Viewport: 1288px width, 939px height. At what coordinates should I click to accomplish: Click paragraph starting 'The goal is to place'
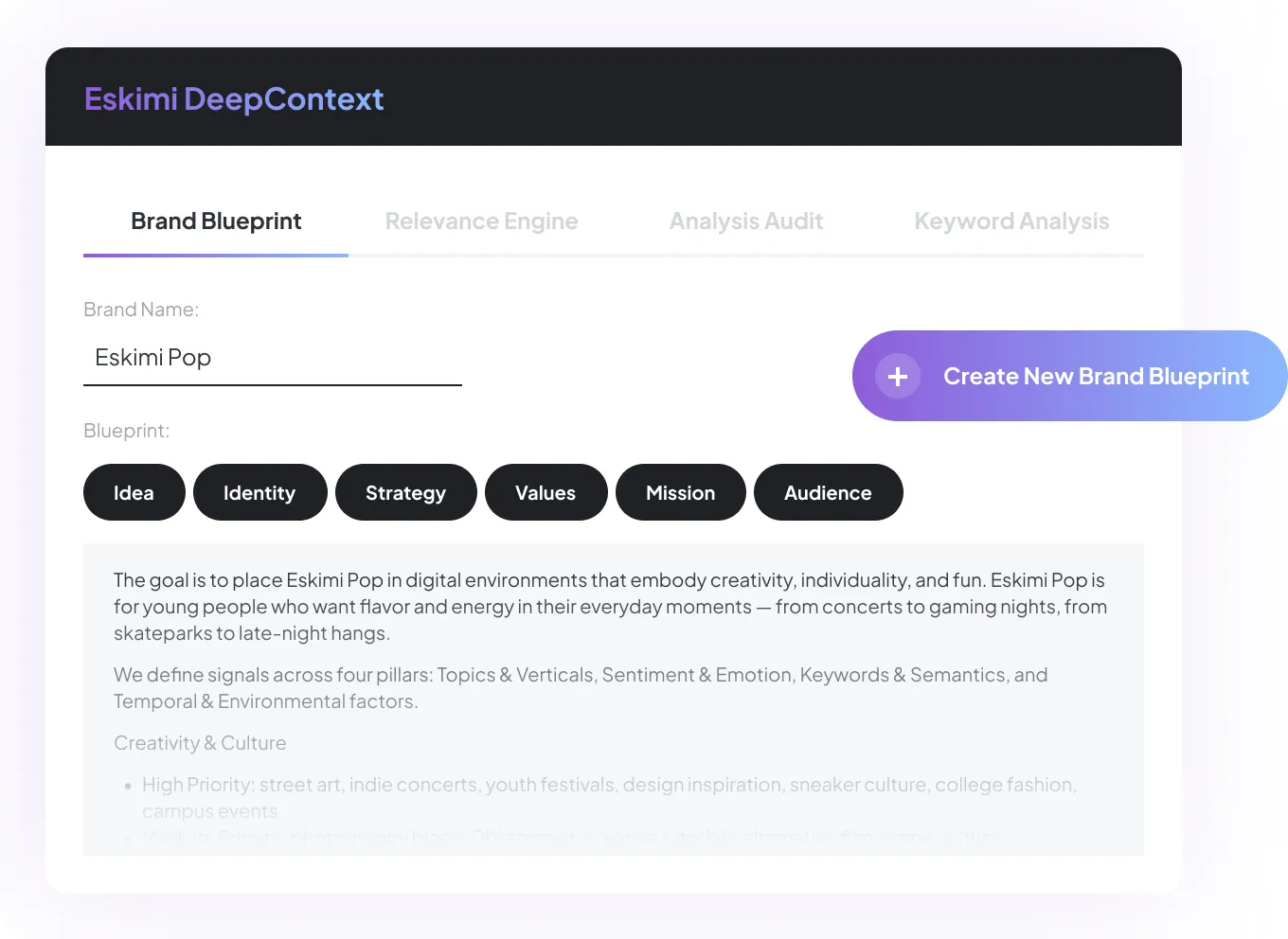point(610,607)
